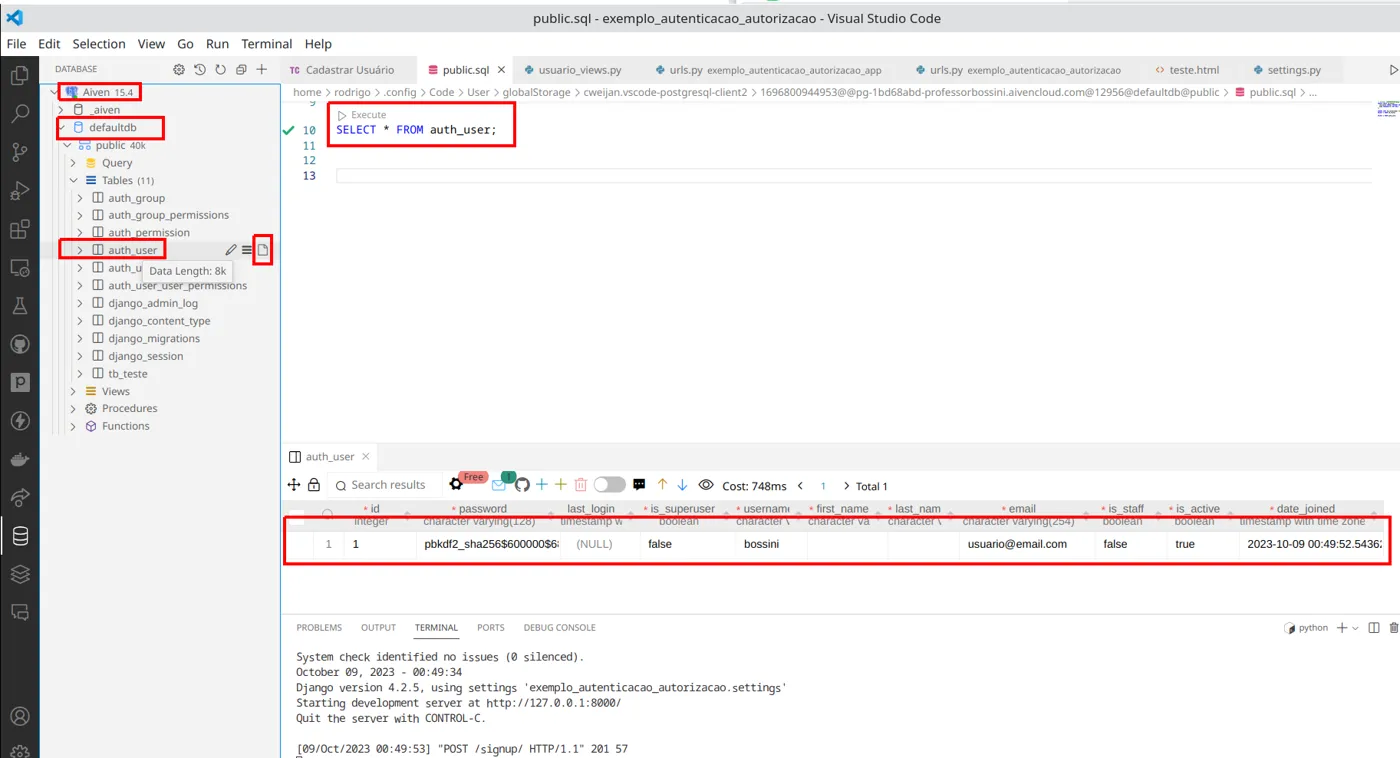1400x758 pixels.
Task: Toggle the switch in results toolbar
Action: point(609,485)
